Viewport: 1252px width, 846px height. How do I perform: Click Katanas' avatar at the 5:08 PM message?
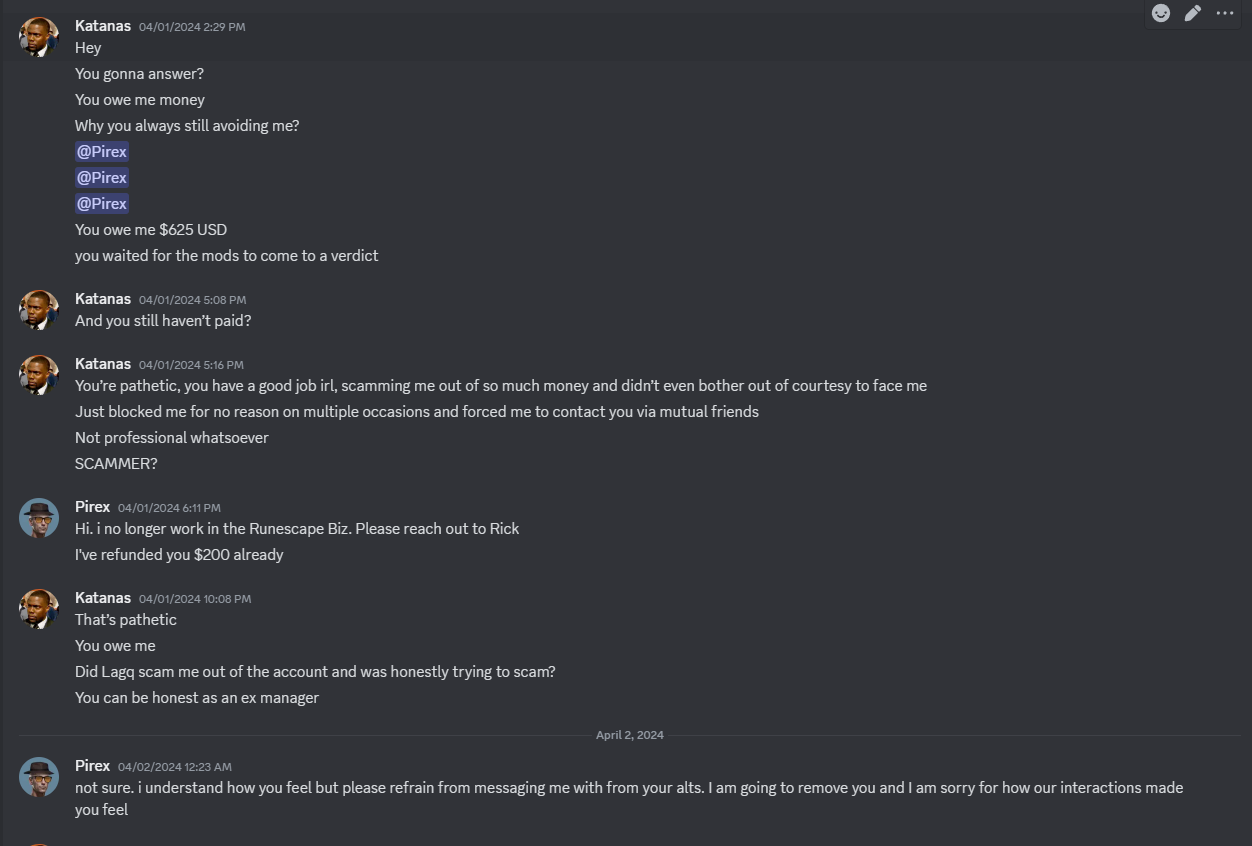coord(39,310)
